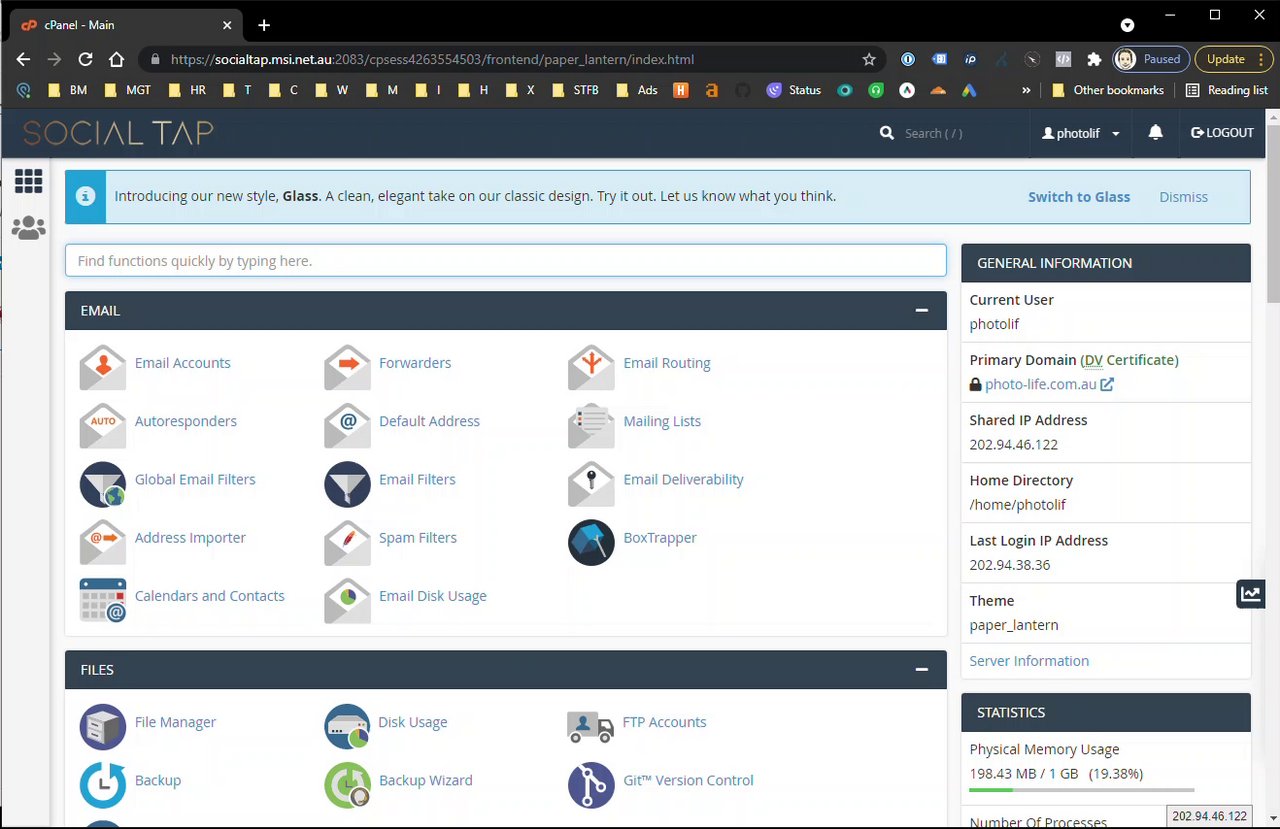The image size is (1280, 829).
Task: Click the info icon on Glass banner
Action: point(86,196)
